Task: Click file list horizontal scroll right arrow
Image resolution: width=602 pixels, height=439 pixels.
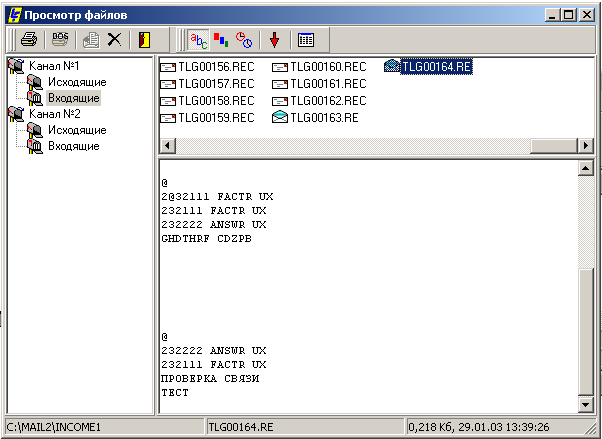Action: pyautogui.click(x=586, y=146)
